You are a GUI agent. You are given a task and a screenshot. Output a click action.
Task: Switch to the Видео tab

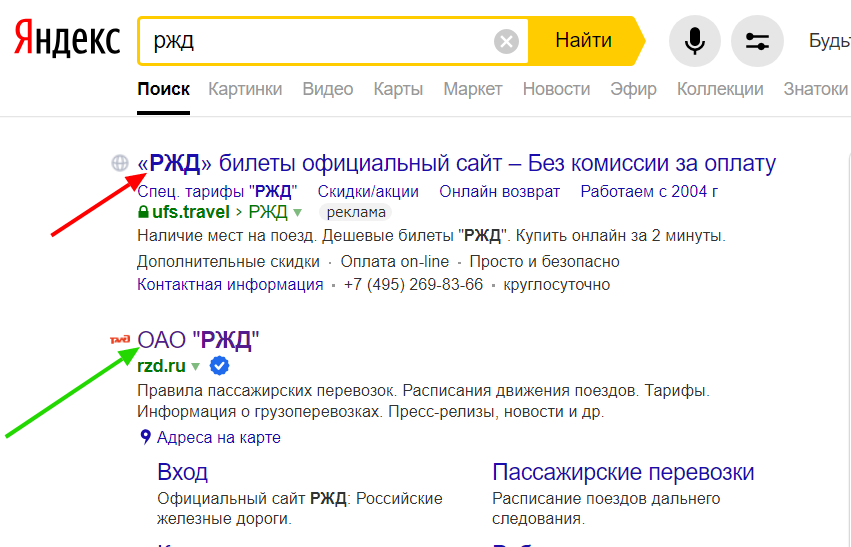click(x=328, y=89)
